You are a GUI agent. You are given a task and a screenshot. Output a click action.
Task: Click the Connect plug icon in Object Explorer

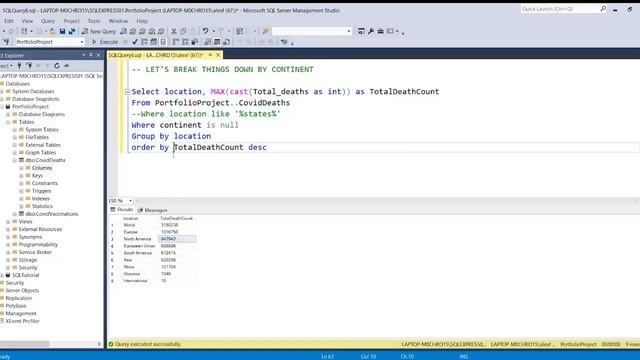[19, 66]
